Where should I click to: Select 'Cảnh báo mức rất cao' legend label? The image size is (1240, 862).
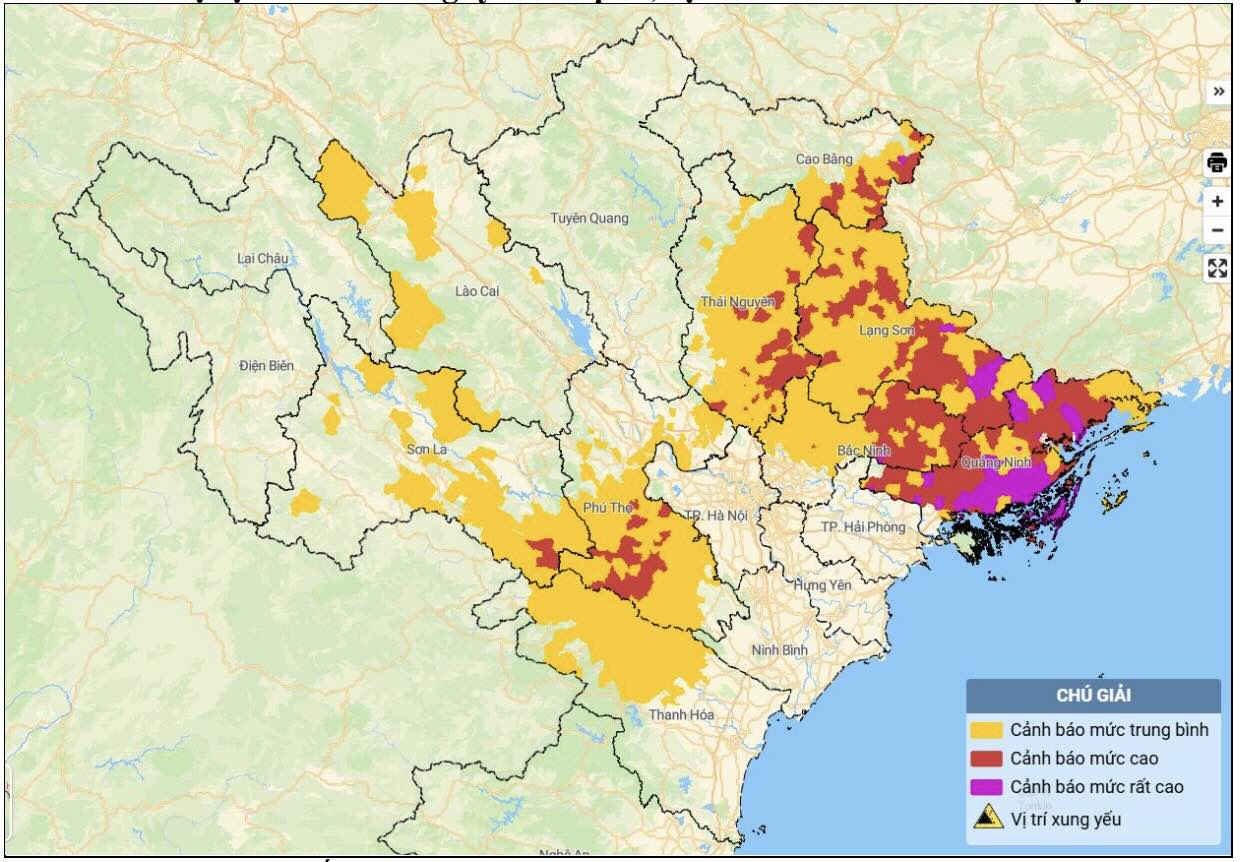[1096, 787]
